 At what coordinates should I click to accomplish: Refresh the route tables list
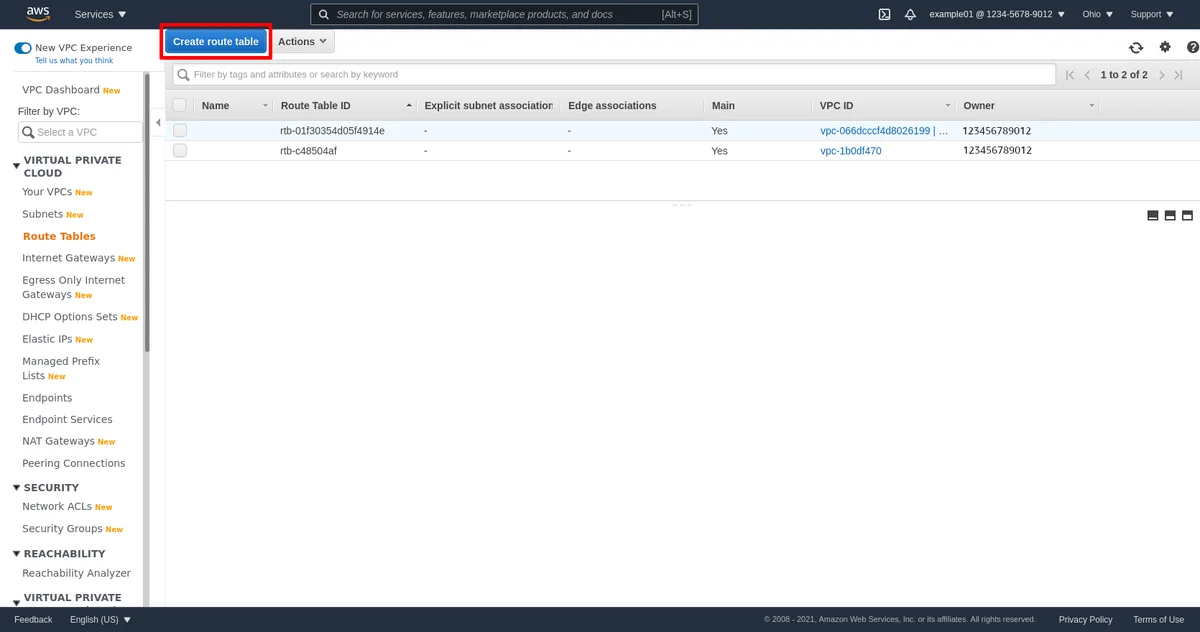pos(1136,47)
